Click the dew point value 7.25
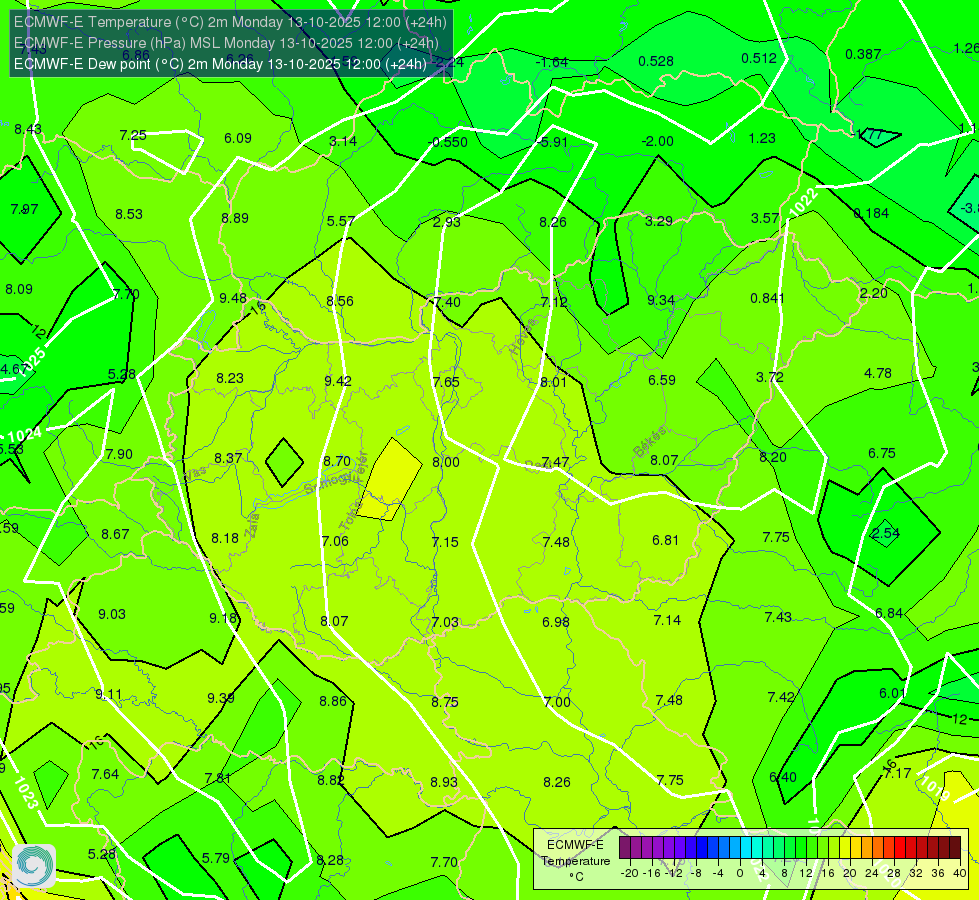This screenshot has height=900, width=979. (133, 136)
